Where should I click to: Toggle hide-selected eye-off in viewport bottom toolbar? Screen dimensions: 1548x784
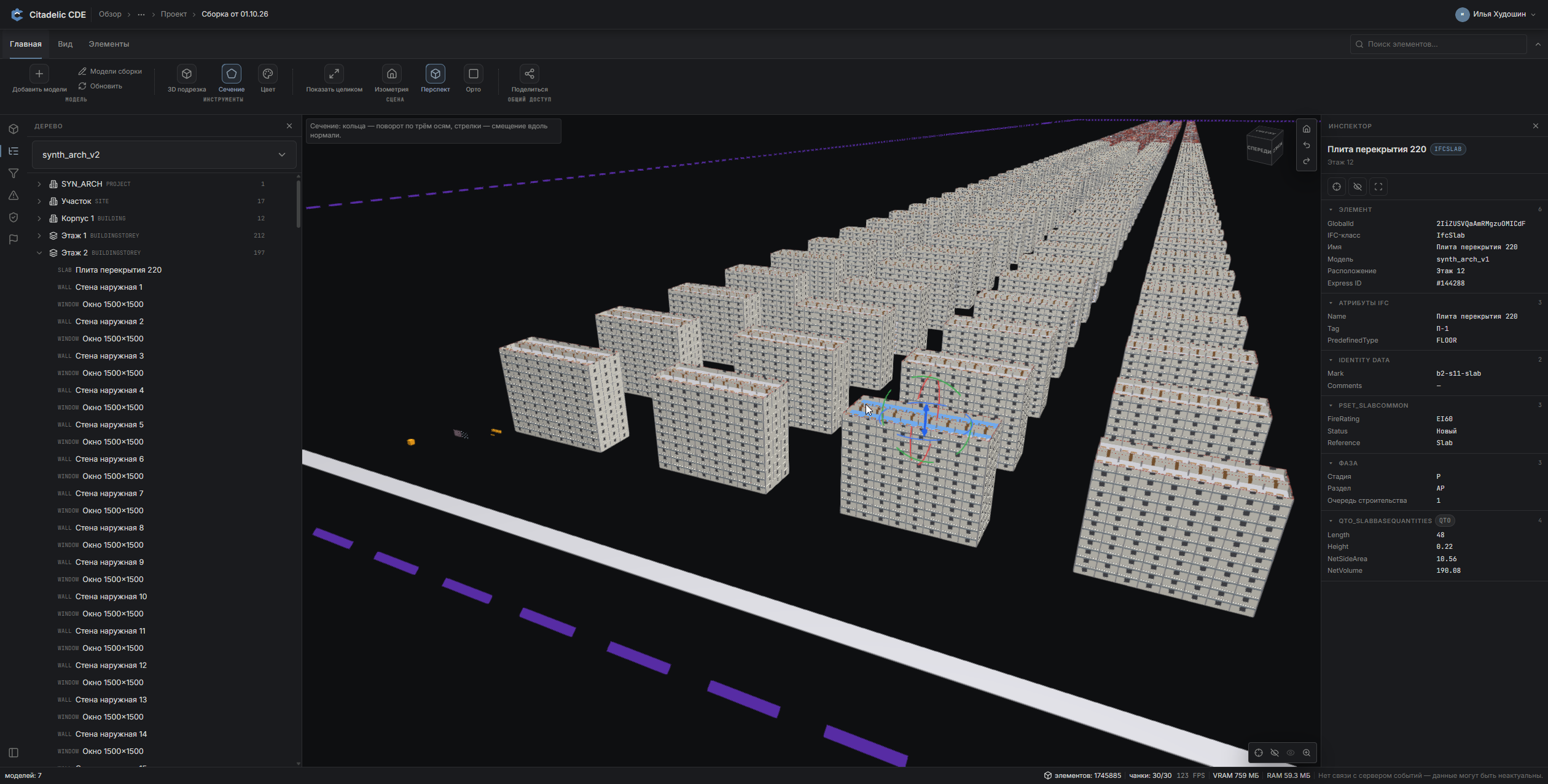(1275, 753)
